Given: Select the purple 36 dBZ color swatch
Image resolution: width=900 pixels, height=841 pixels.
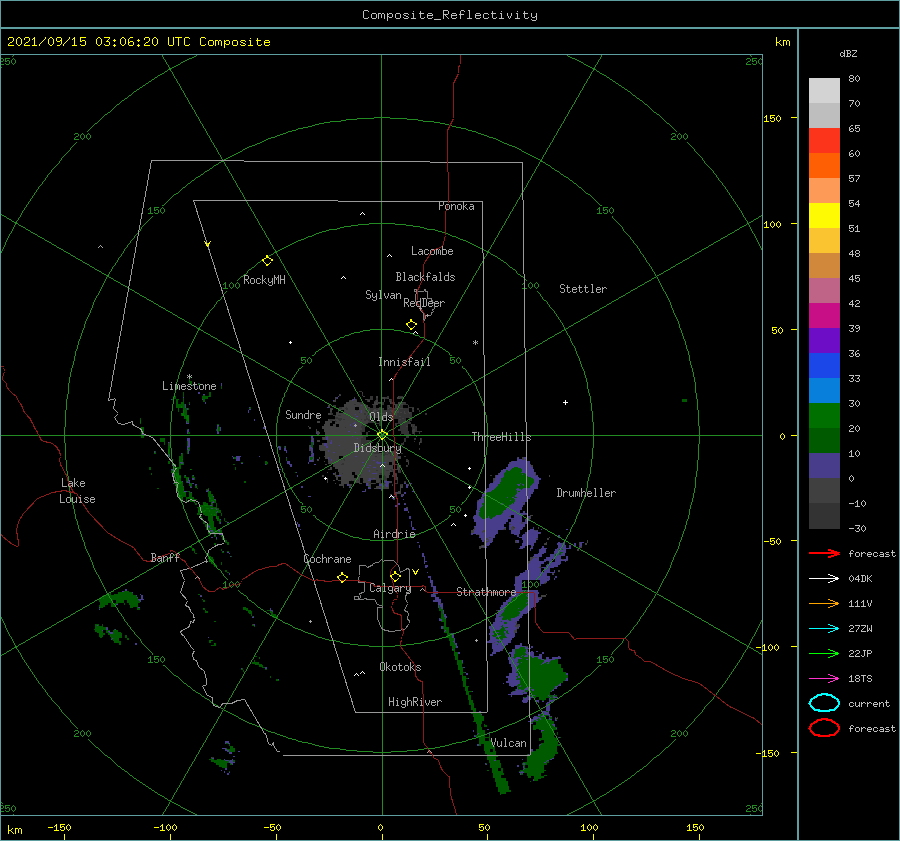Looking at the screenshot, I should pos(824,340).
